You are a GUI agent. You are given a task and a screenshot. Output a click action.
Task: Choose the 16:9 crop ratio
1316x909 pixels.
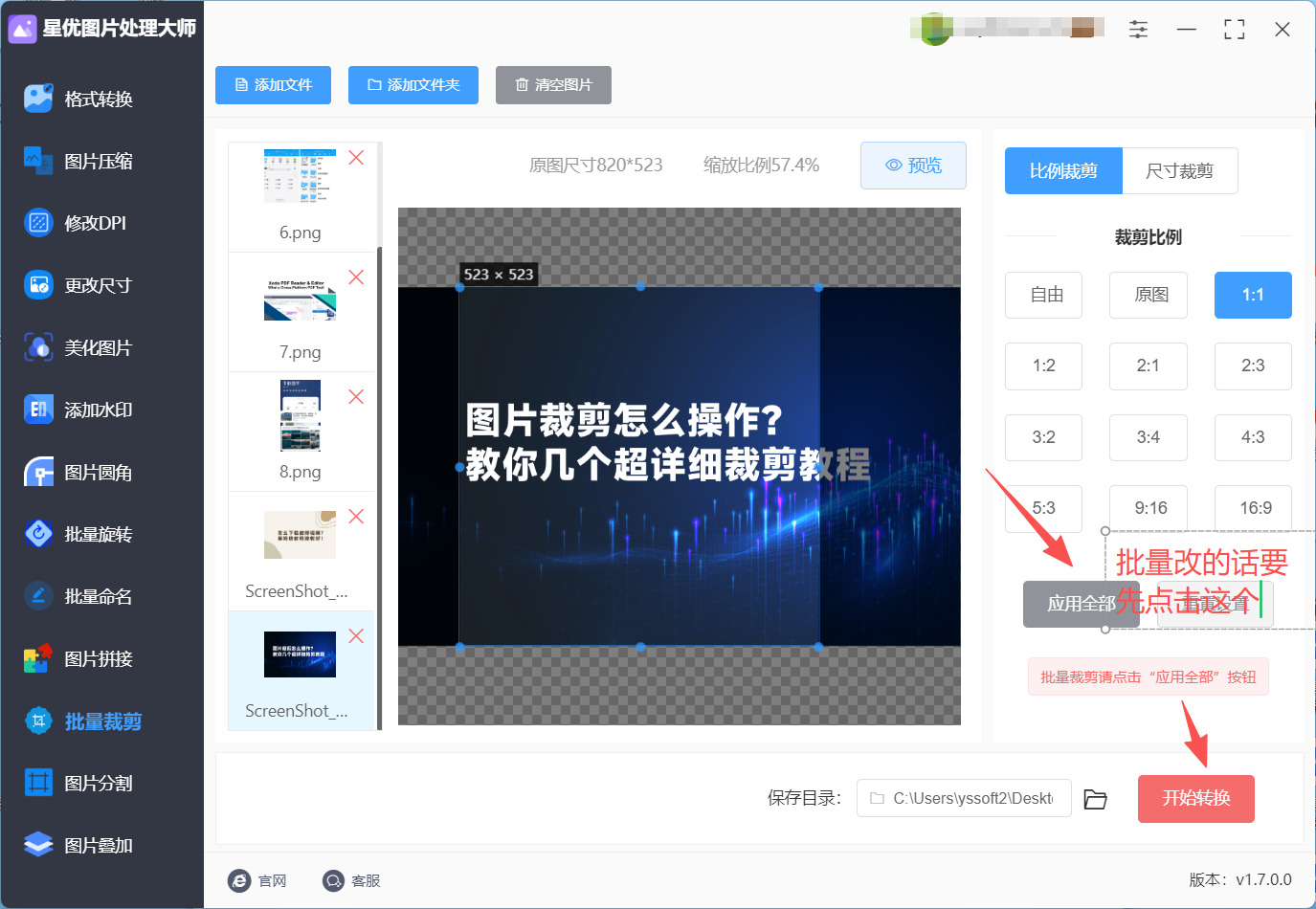(1253, 508)
